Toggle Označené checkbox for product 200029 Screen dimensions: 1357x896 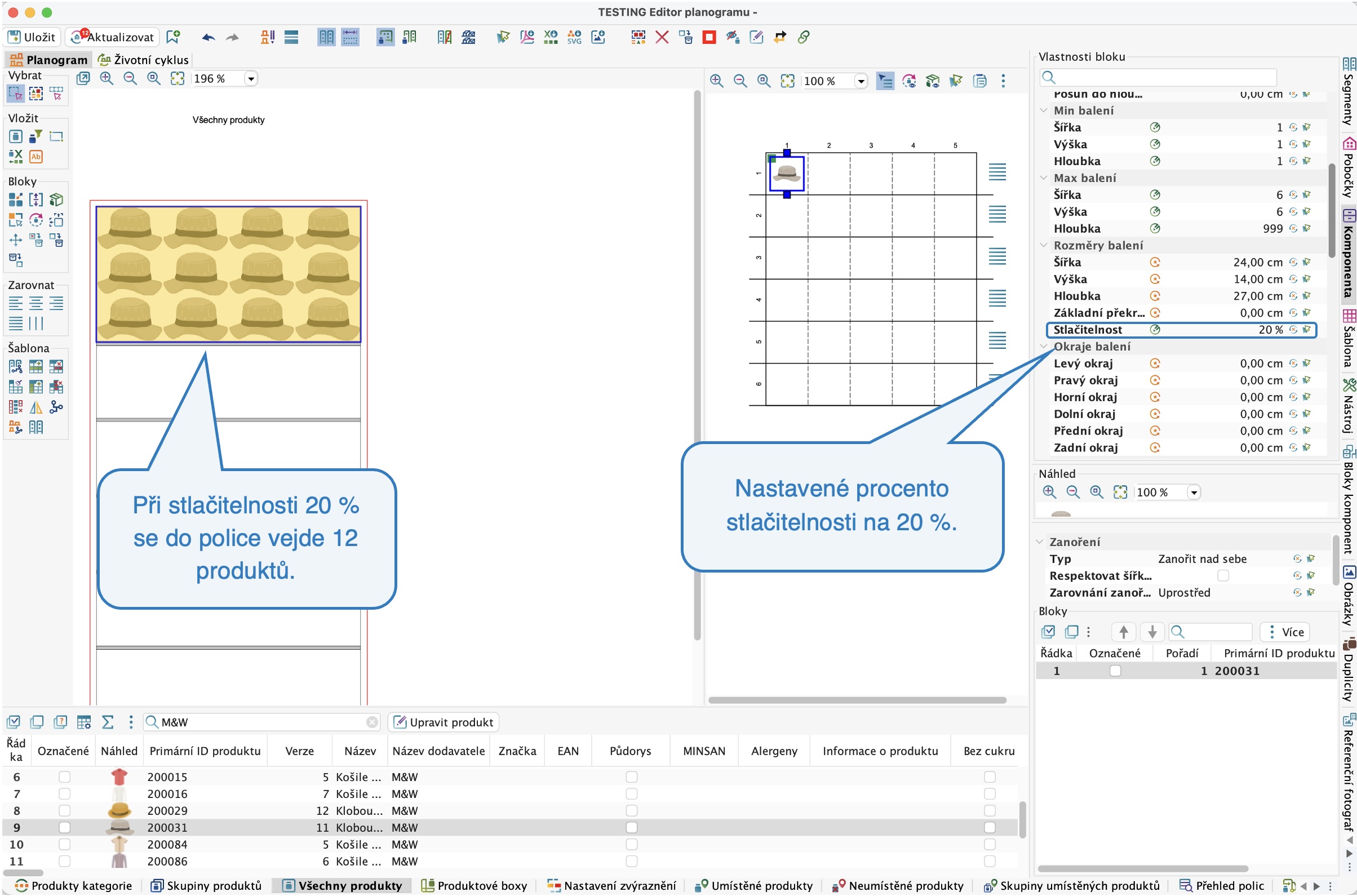click(64, 810)
